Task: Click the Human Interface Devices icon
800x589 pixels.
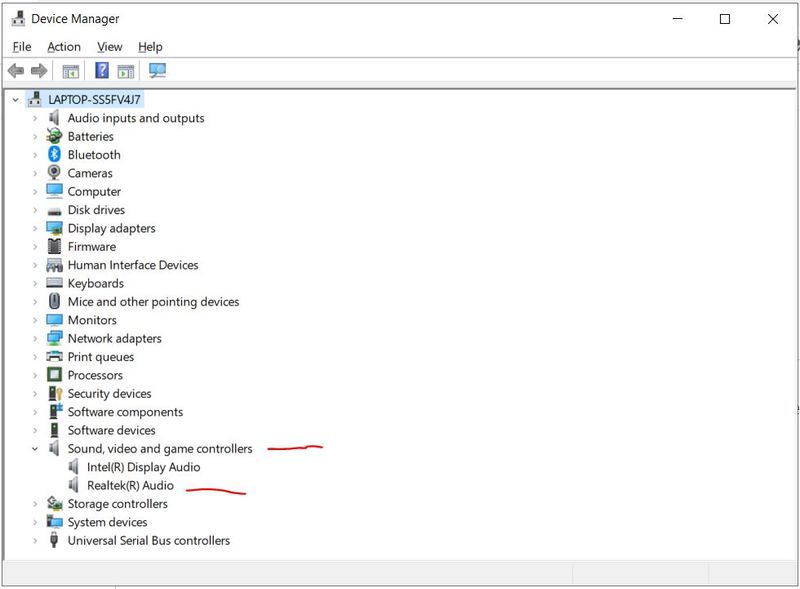Action: [x=54, y=264]
